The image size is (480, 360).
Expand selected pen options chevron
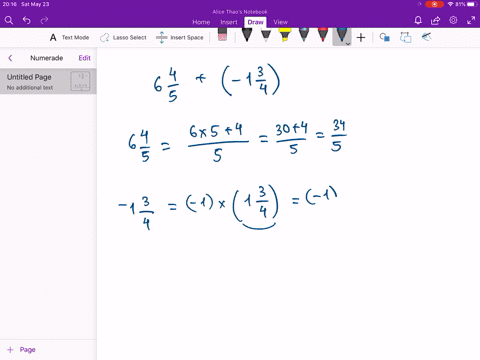point(348,43)
